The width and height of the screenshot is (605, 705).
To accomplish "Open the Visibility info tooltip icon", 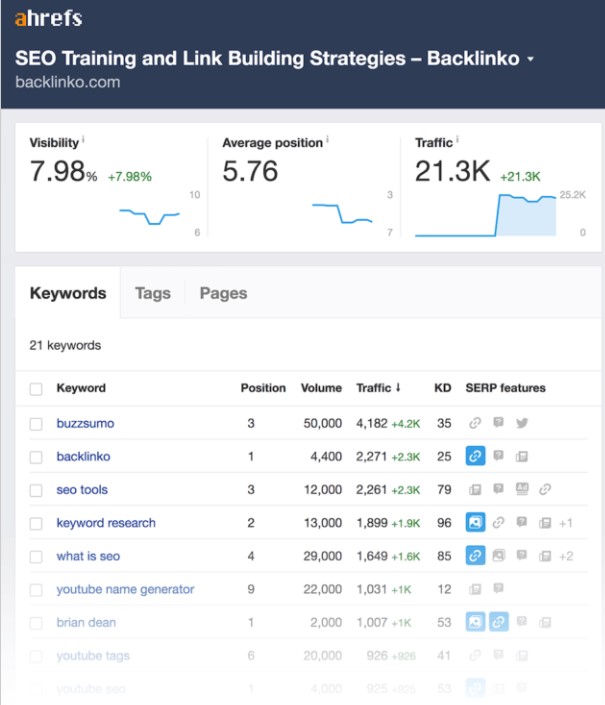I will (84, 140).
